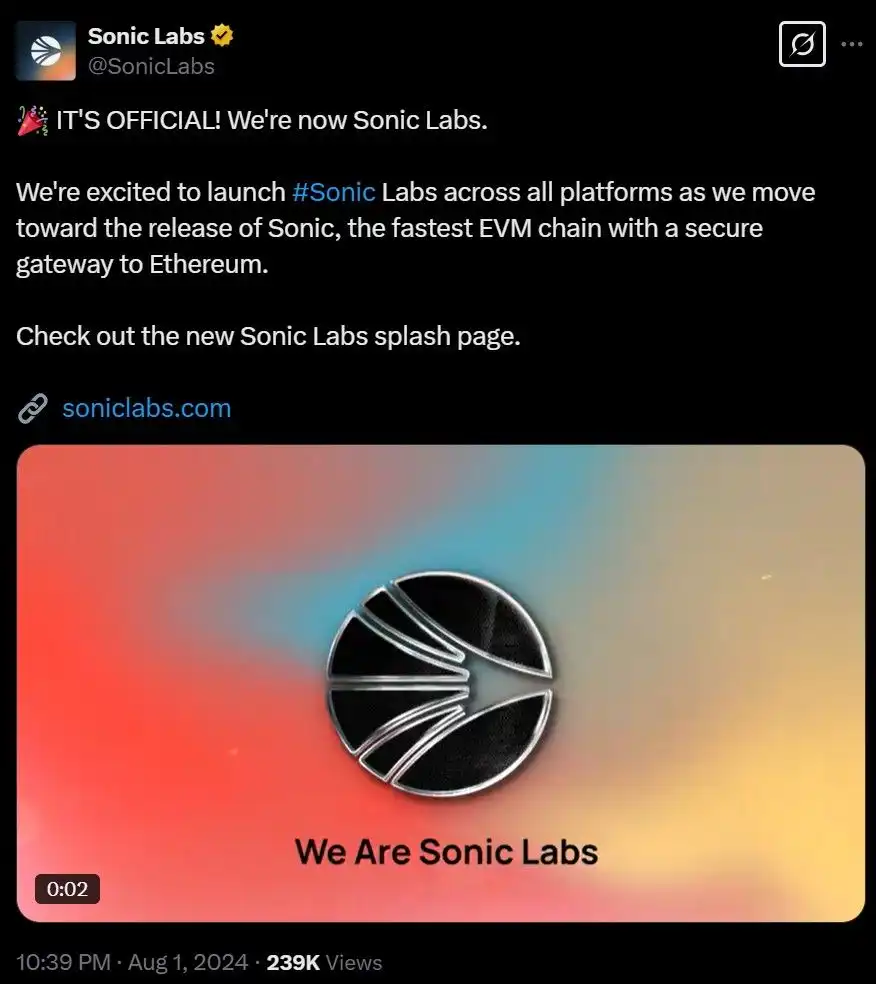This screenshot has height=984, width=876.
Task: Click the We Are Sonic Labs caption text
Action: [x=445, y=853]
